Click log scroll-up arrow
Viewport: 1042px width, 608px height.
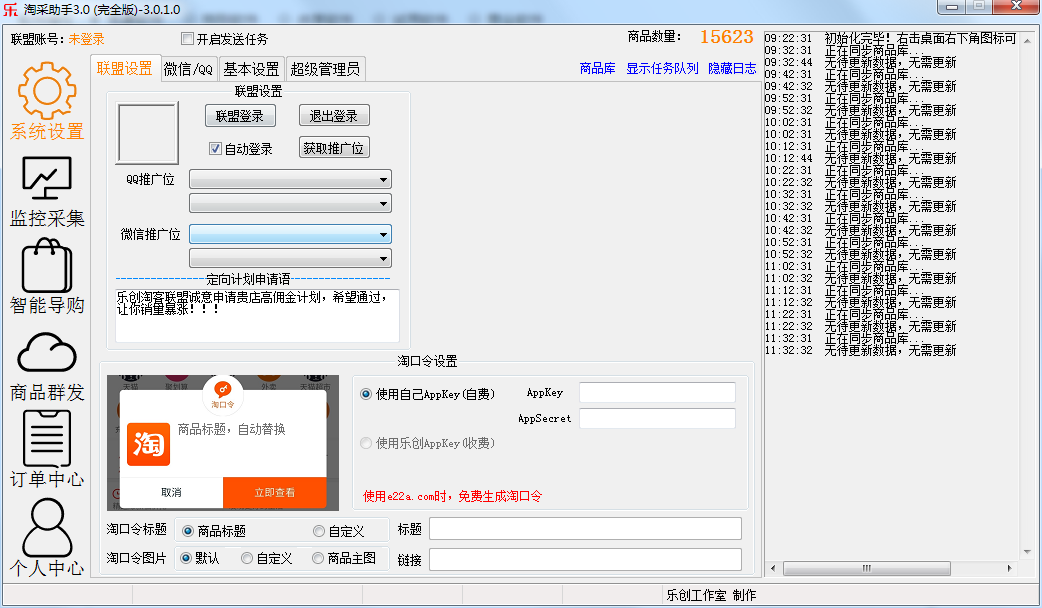[x=1027, y=41]
